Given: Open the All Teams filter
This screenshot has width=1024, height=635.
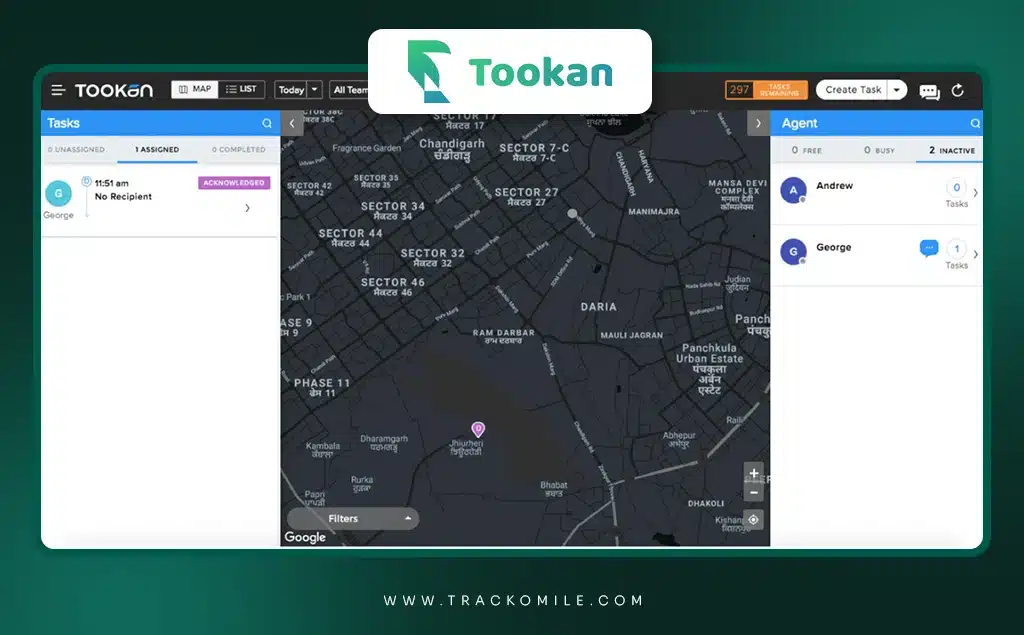Looking at the screenshot, I should point(349,90).
